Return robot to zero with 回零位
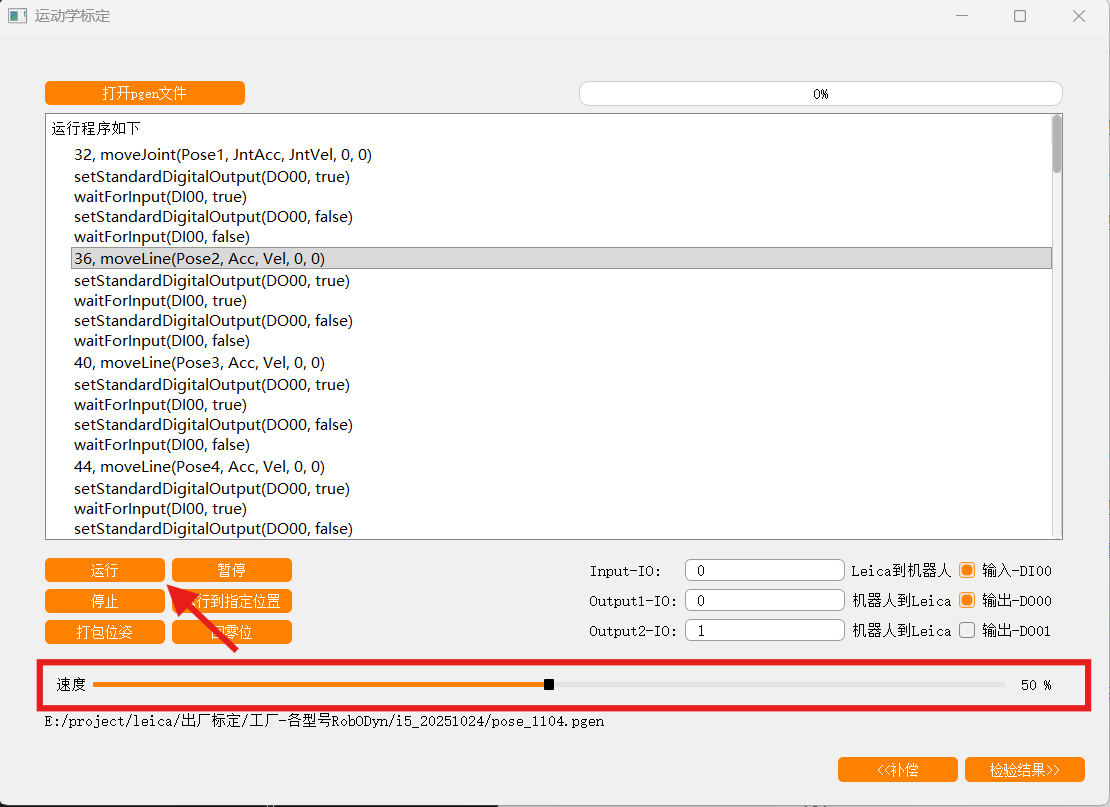 pos(231,631)
